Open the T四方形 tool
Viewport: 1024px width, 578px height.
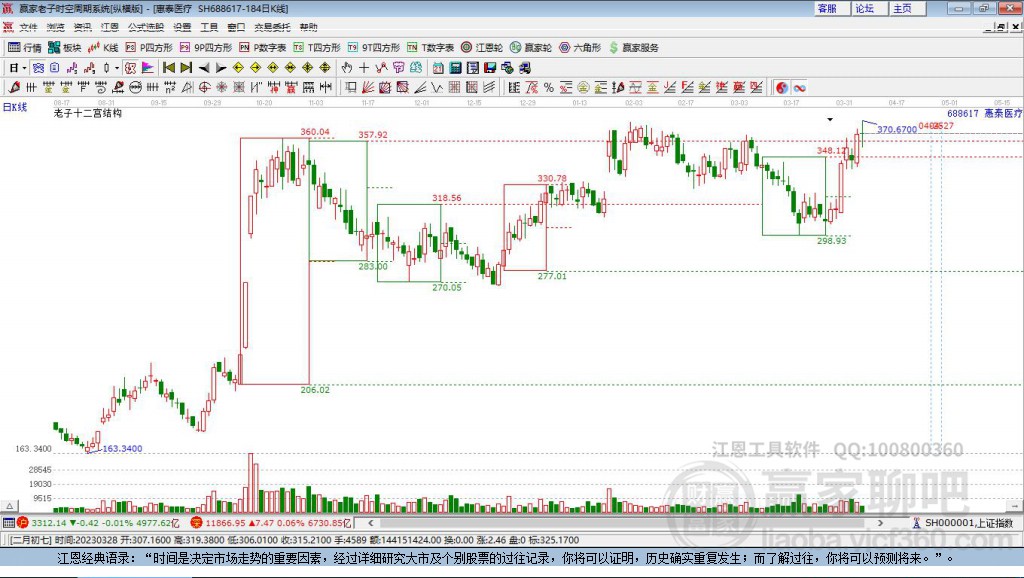317,48
